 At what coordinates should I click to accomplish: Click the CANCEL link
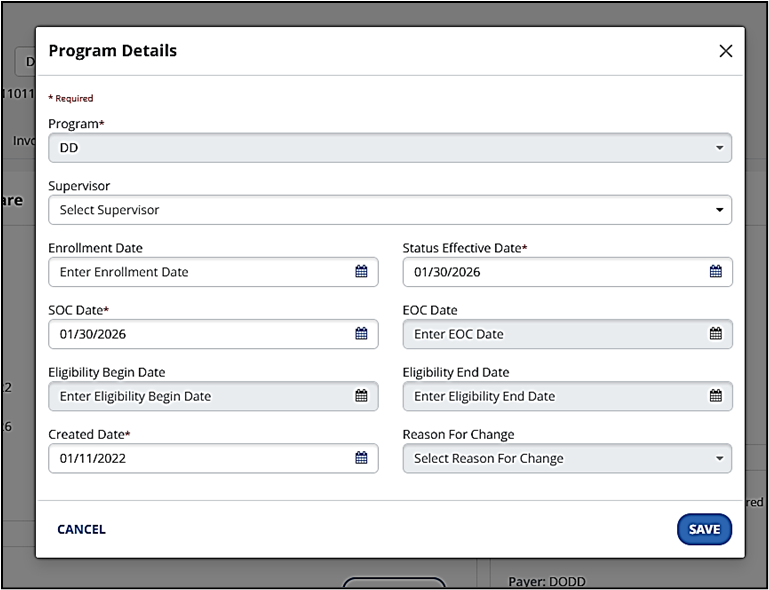(81, 529)
